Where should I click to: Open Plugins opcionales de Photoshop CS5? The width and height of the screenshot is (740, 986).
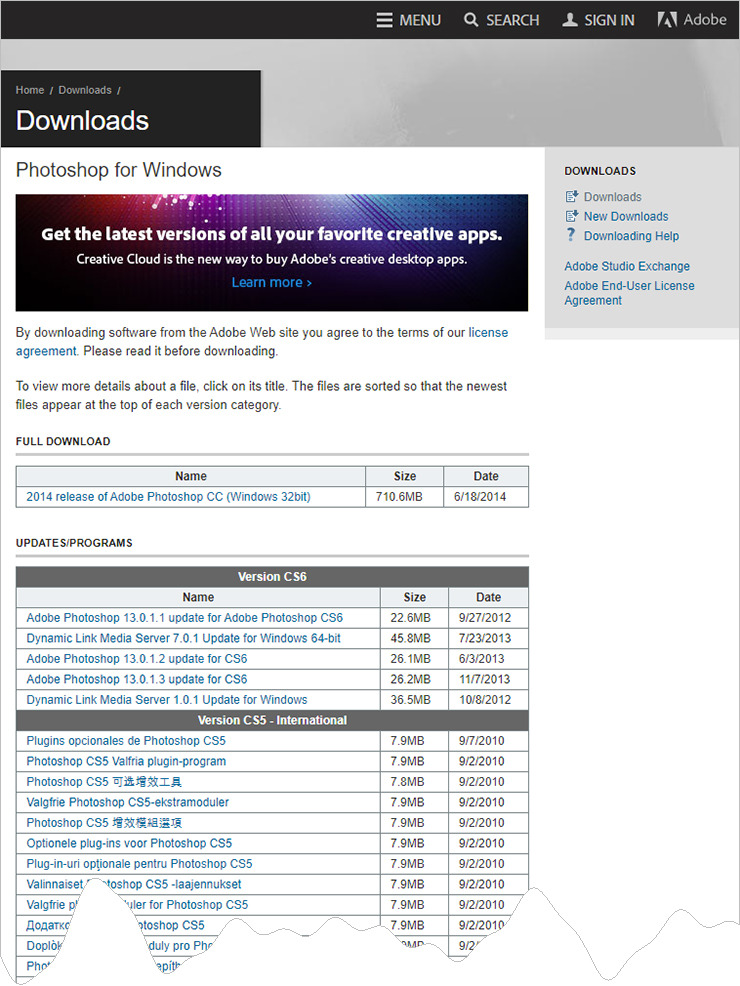[x=126, y=741]
